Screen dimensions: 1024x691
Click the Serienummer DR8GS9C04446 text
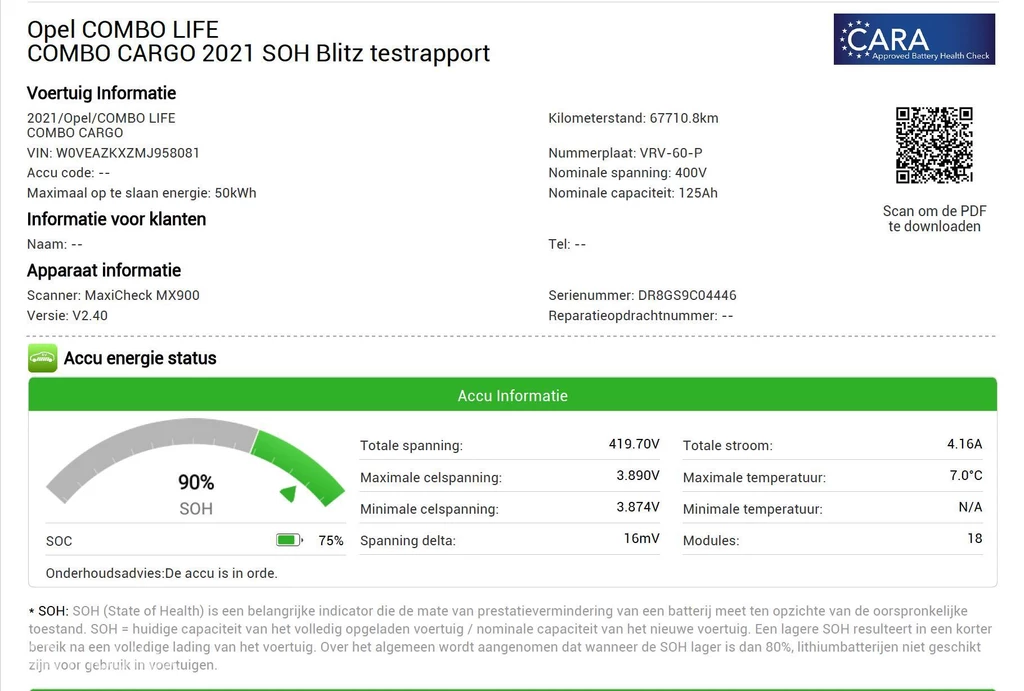coord(642,295)
